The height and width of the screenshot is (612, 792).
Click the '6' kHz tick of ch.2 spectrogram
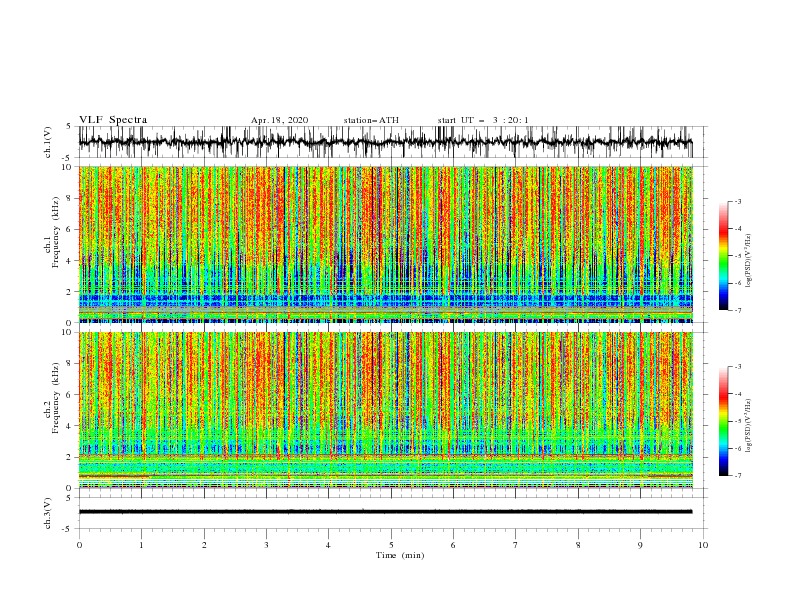70,395
